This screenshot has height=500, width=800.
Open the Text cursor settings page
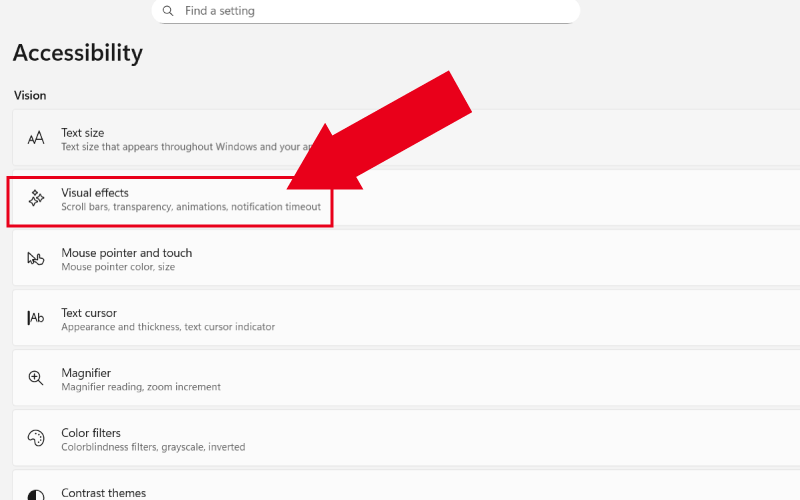[89, 313]
